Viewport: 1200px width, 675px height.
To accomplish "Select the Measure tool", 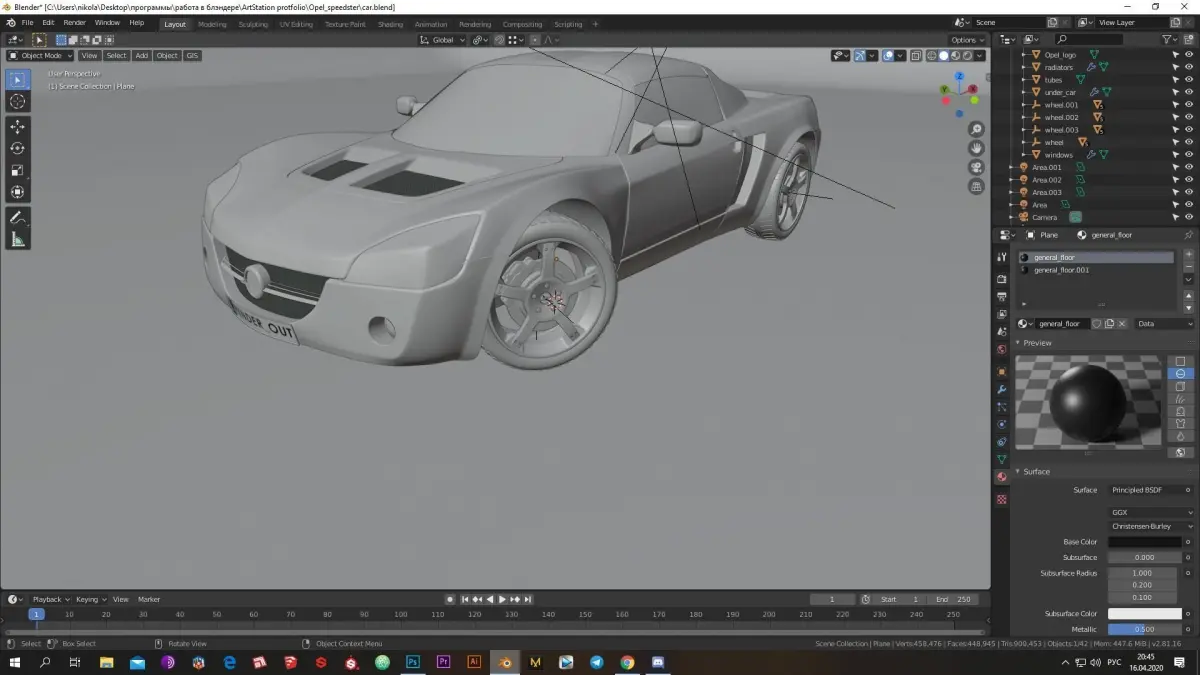I will [17, 239].
